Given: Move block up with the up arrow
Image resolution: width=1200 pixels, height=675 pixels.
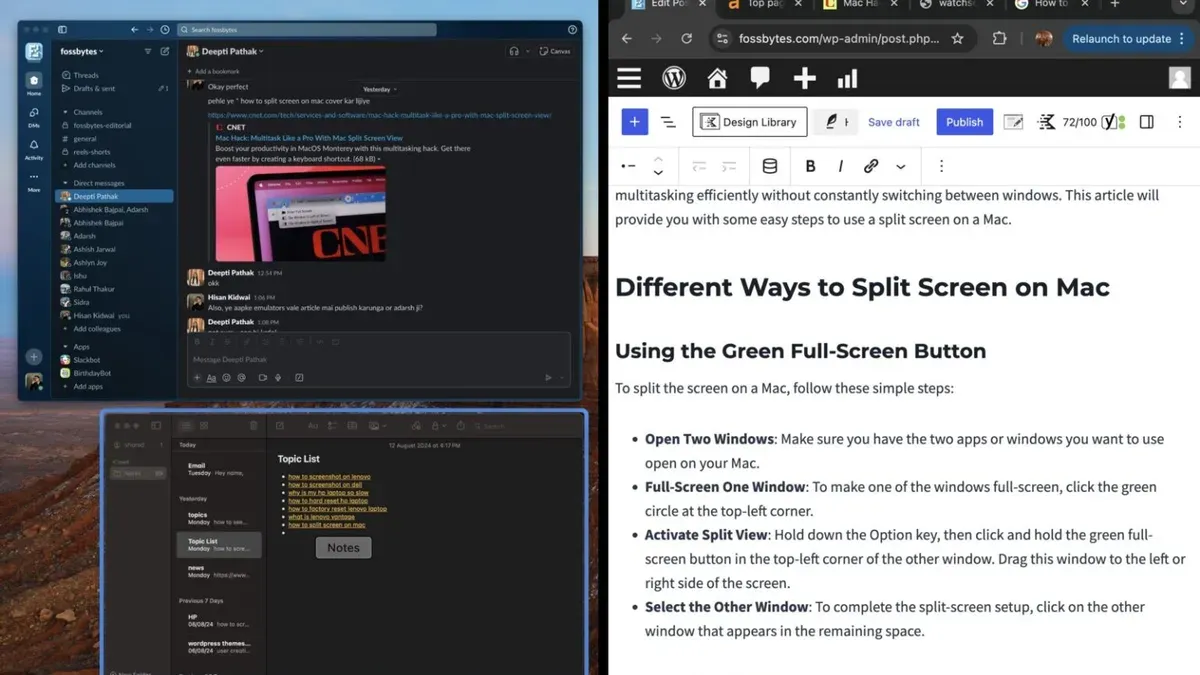Looking at the screenshot, I should (658, 159).
